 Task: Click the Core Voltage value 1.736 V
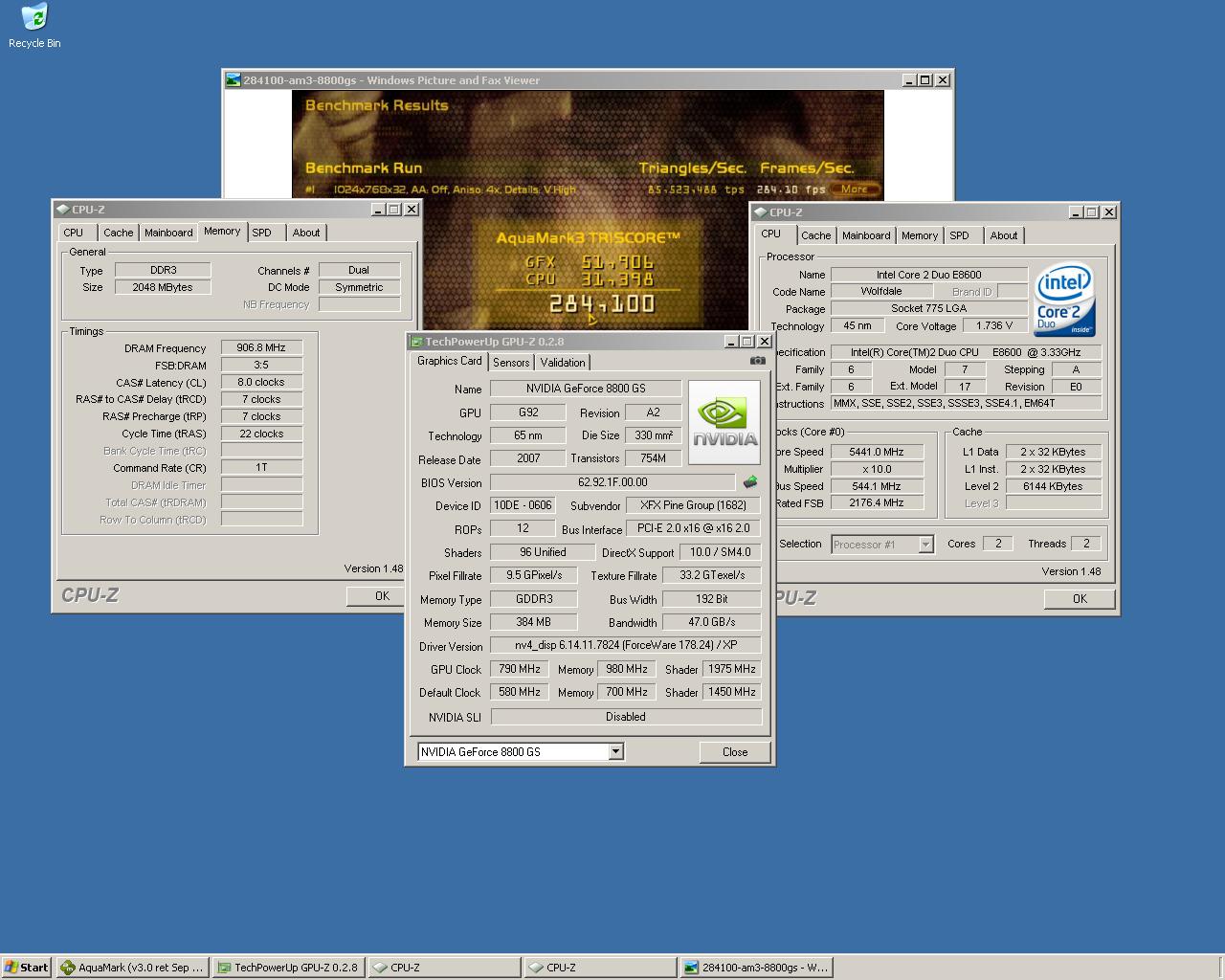coord(994,325)
